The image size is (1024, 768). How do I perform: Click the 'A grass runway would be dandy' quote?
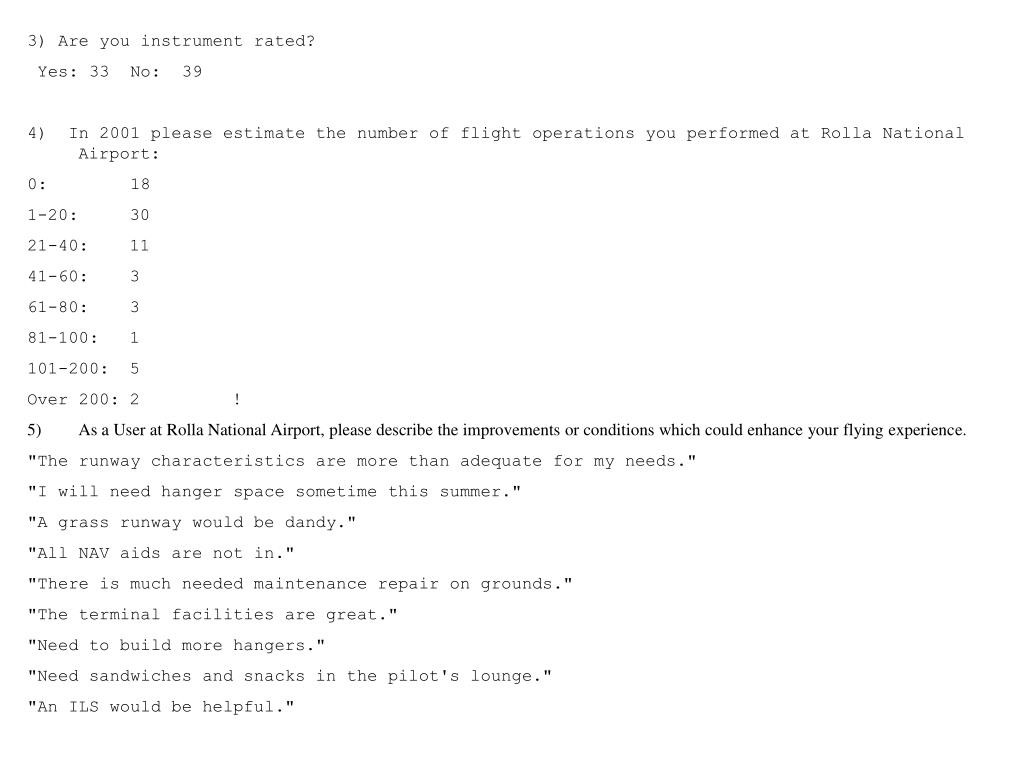coord(192,522)
